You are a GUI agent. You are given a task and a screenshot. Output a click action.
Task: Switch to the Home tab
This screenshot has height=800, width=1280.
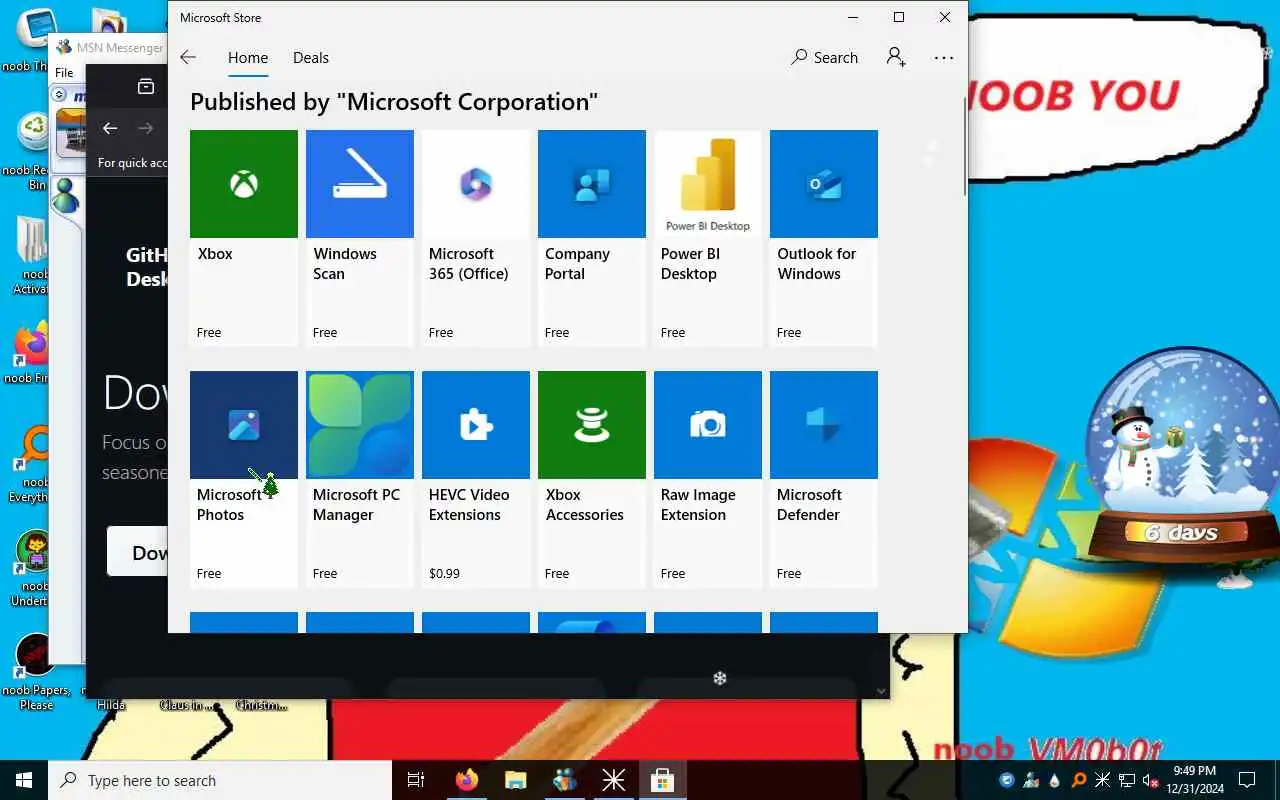[x=248, y=58]
